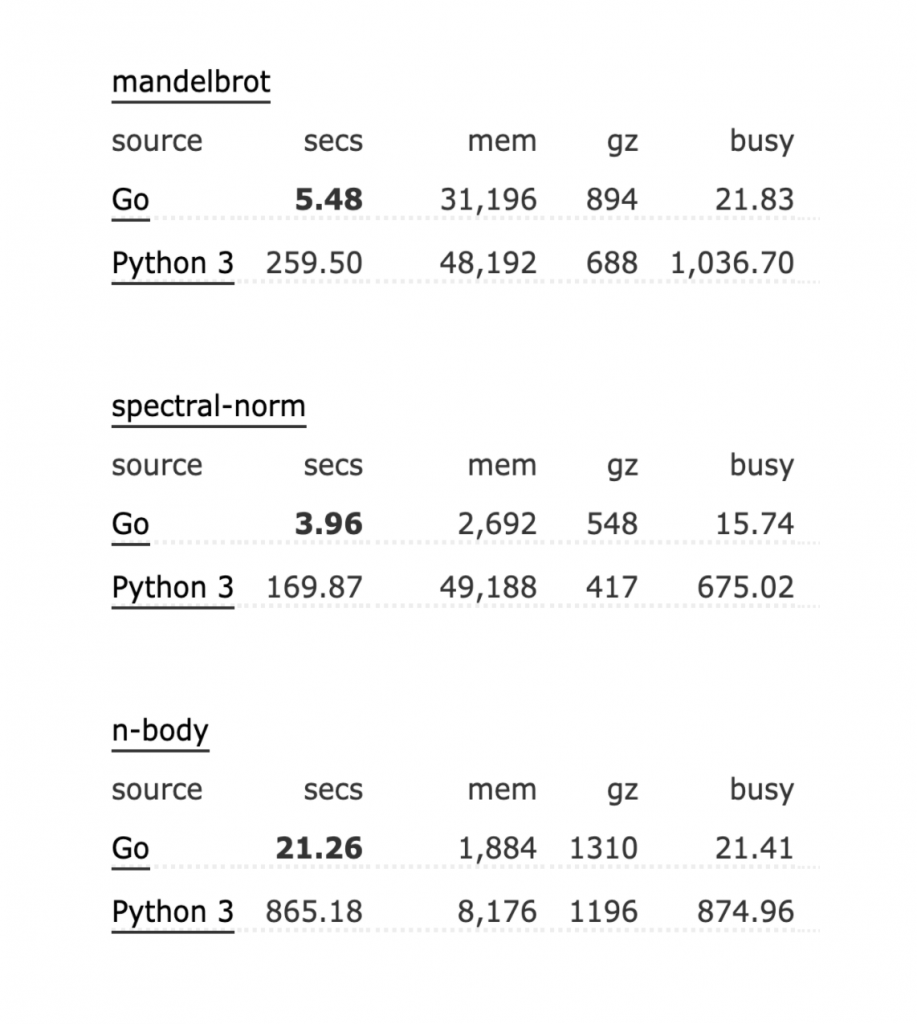Open the mandelbrot benchmark link

(x=190, y=82)
